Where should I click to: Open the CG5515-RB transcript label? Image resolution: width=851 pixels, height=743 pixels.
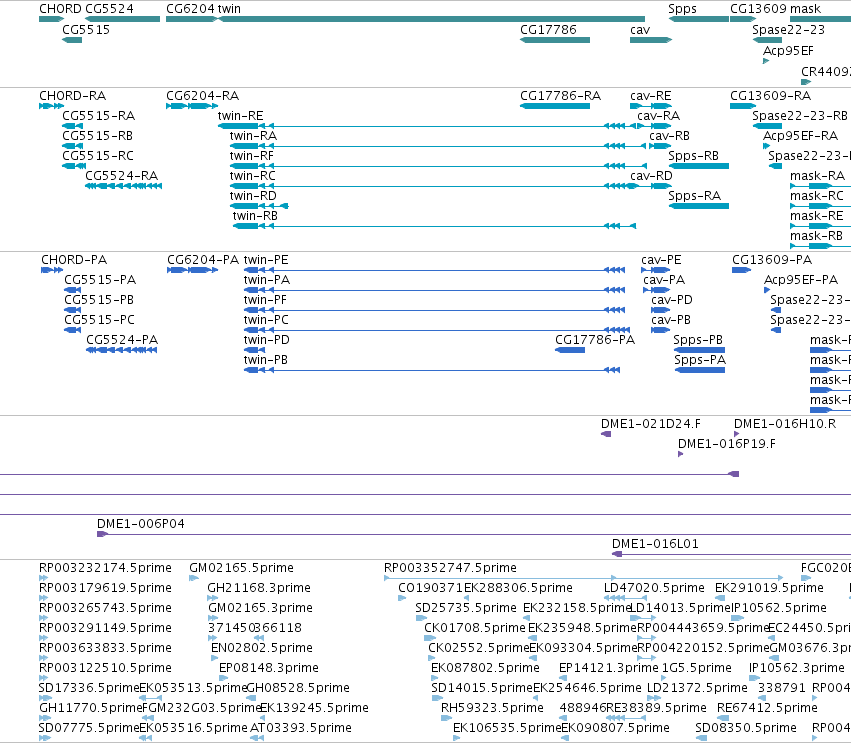tap(98, 136)
